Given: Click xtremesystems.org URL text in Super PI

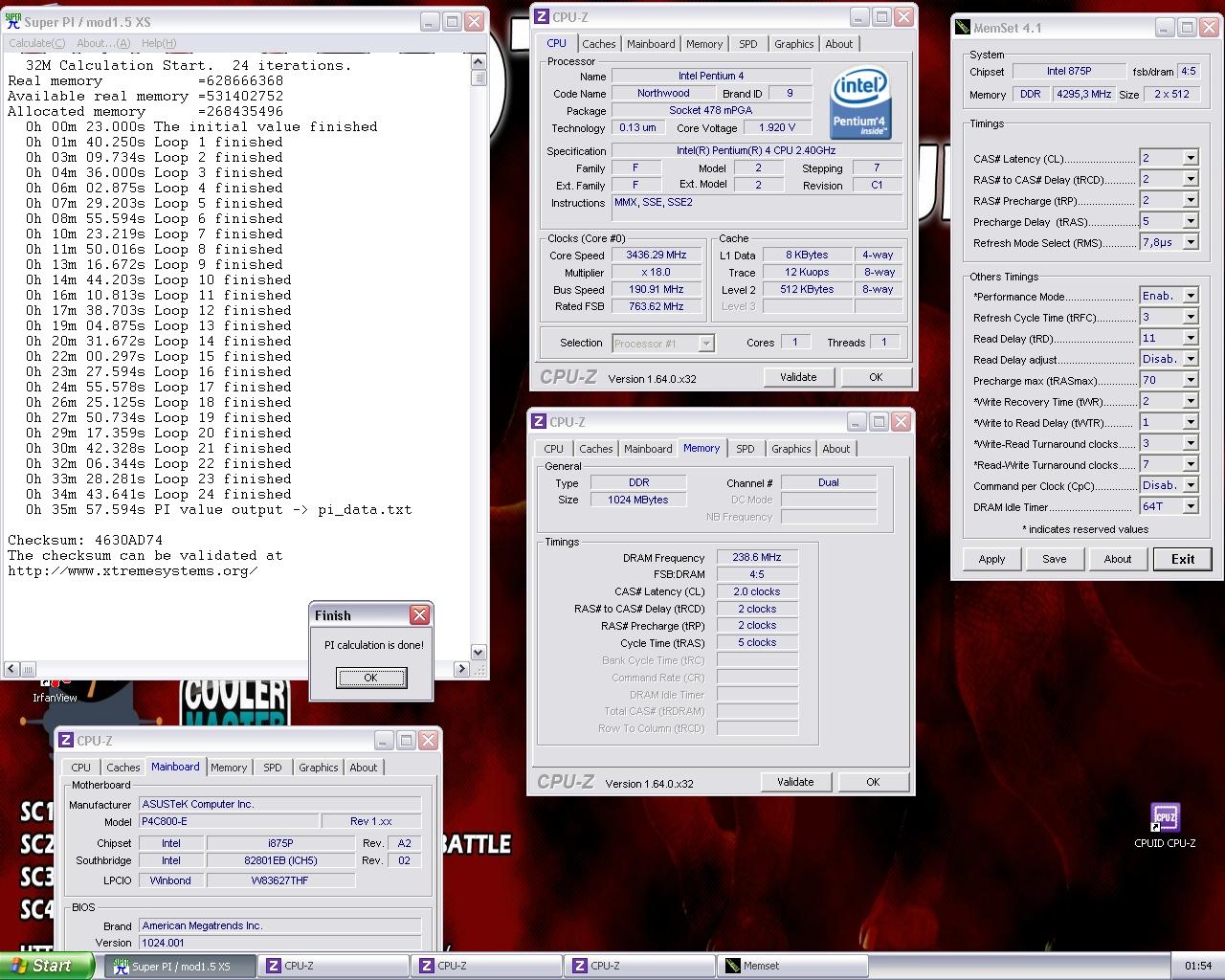Looking at the screenshot, I should 133,570.
